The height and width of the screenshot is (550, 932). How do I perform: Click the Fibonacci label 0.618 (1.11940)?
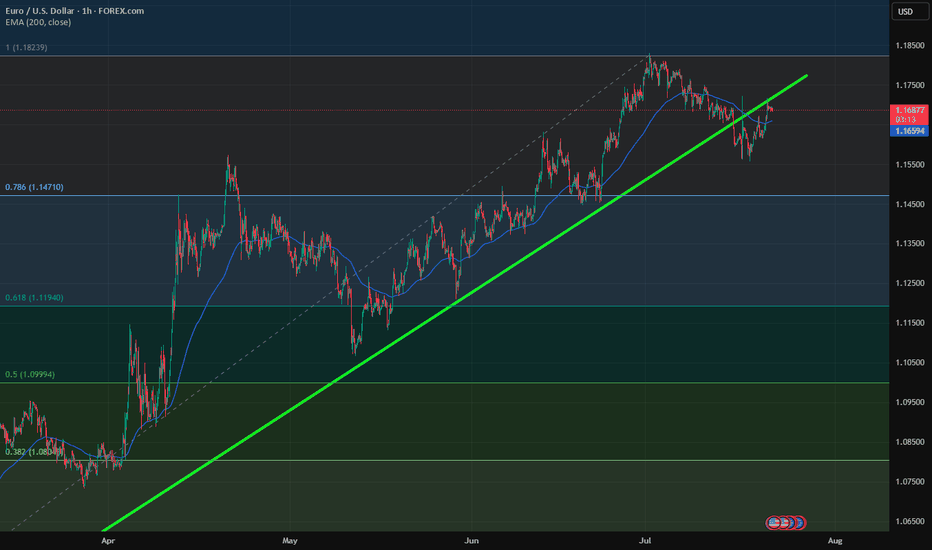(34, 297)
